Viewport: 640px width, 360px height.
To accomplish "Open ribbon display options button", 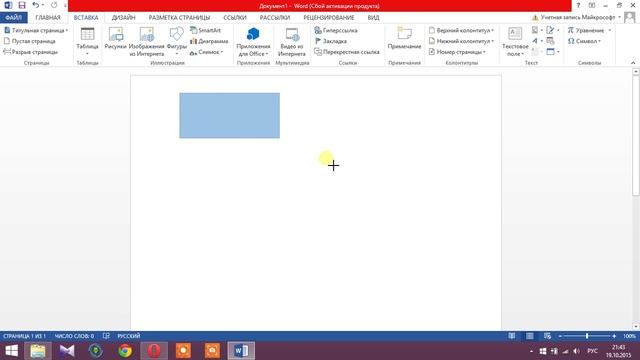I will (x=592, y=5).
